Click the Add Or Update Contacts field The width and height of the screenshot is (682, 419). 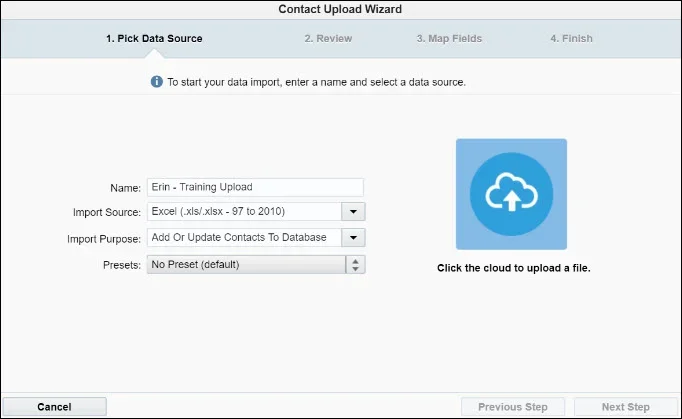pos(244,238)
